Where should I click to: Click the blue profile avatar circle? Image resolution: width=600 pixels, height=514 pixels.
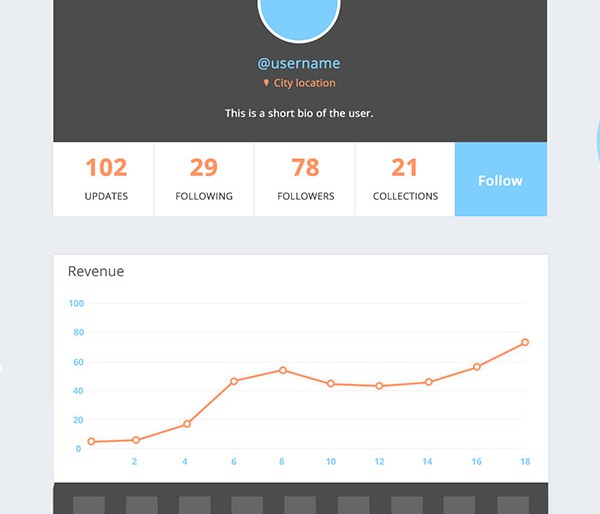coord(299,14)
